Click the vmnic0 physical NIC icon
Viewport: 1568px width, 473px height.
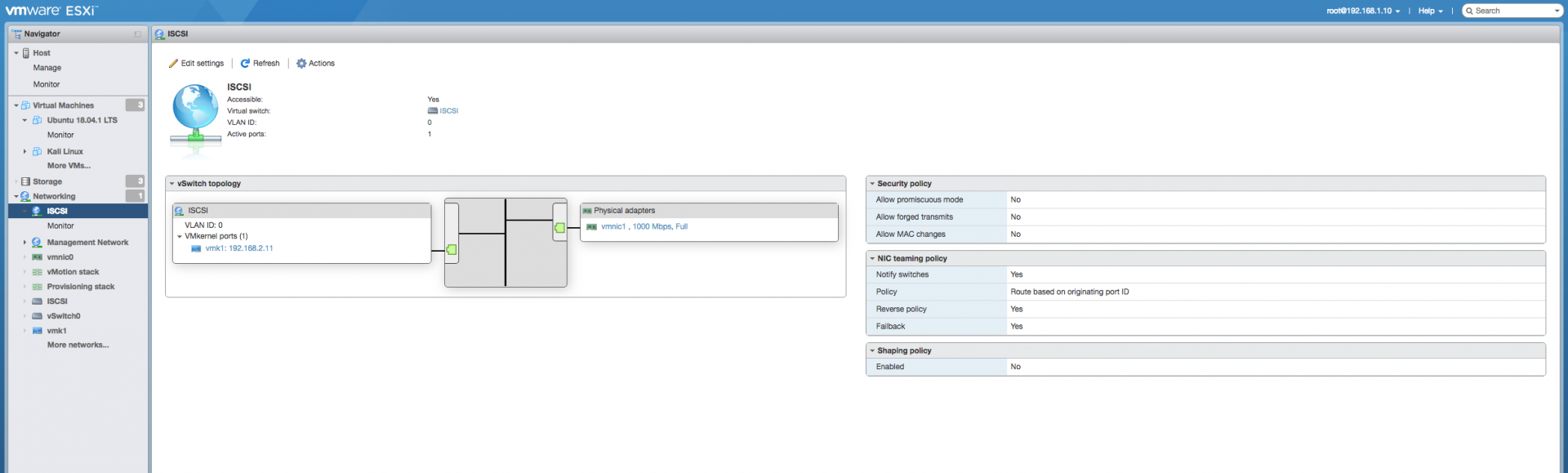pyautogui.click(x=37, y=257)
